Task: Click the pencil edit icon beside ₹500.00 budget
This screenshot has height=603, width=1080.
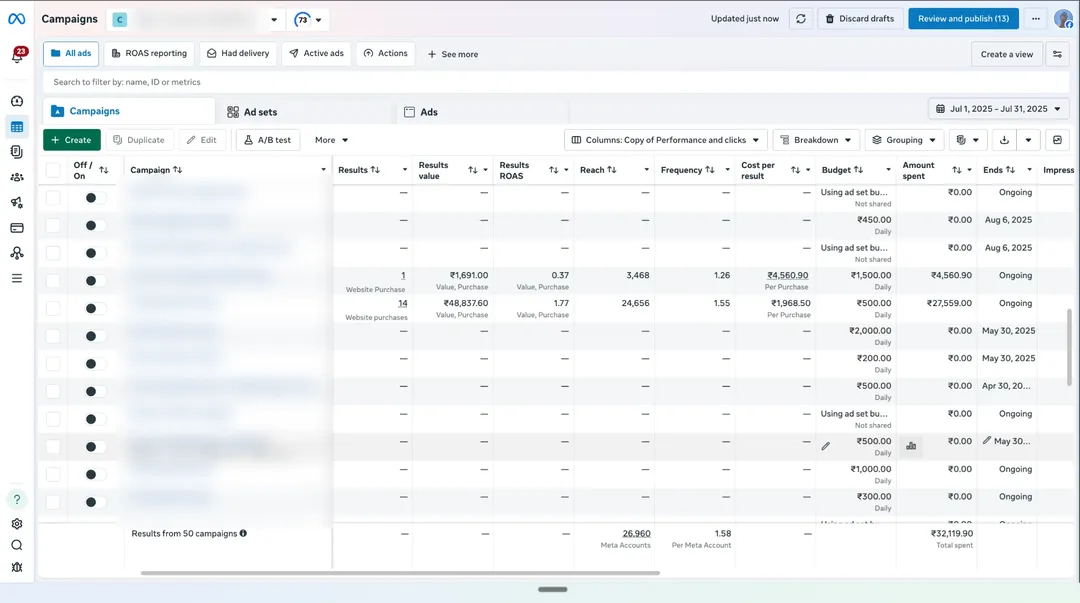Action: [x=825, y=447]
